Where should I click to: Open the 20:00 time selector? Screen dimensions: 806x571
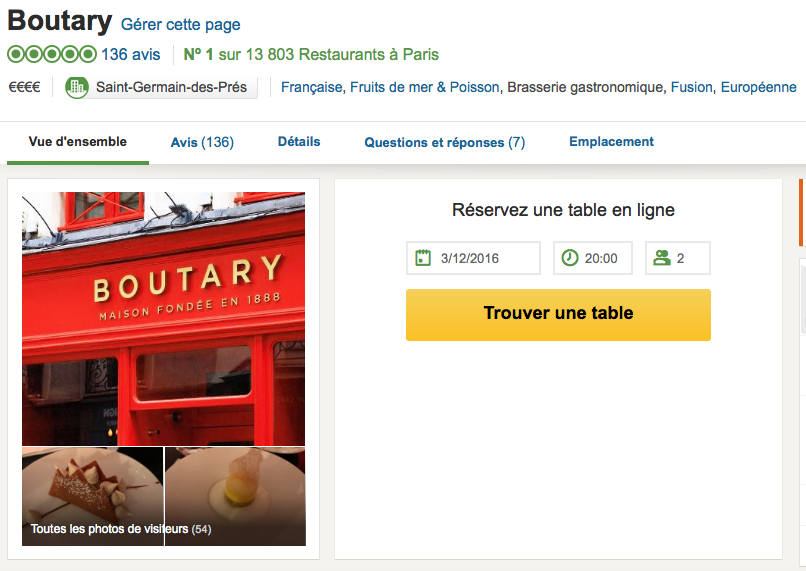pyautogui.click(x=593, y=258)
